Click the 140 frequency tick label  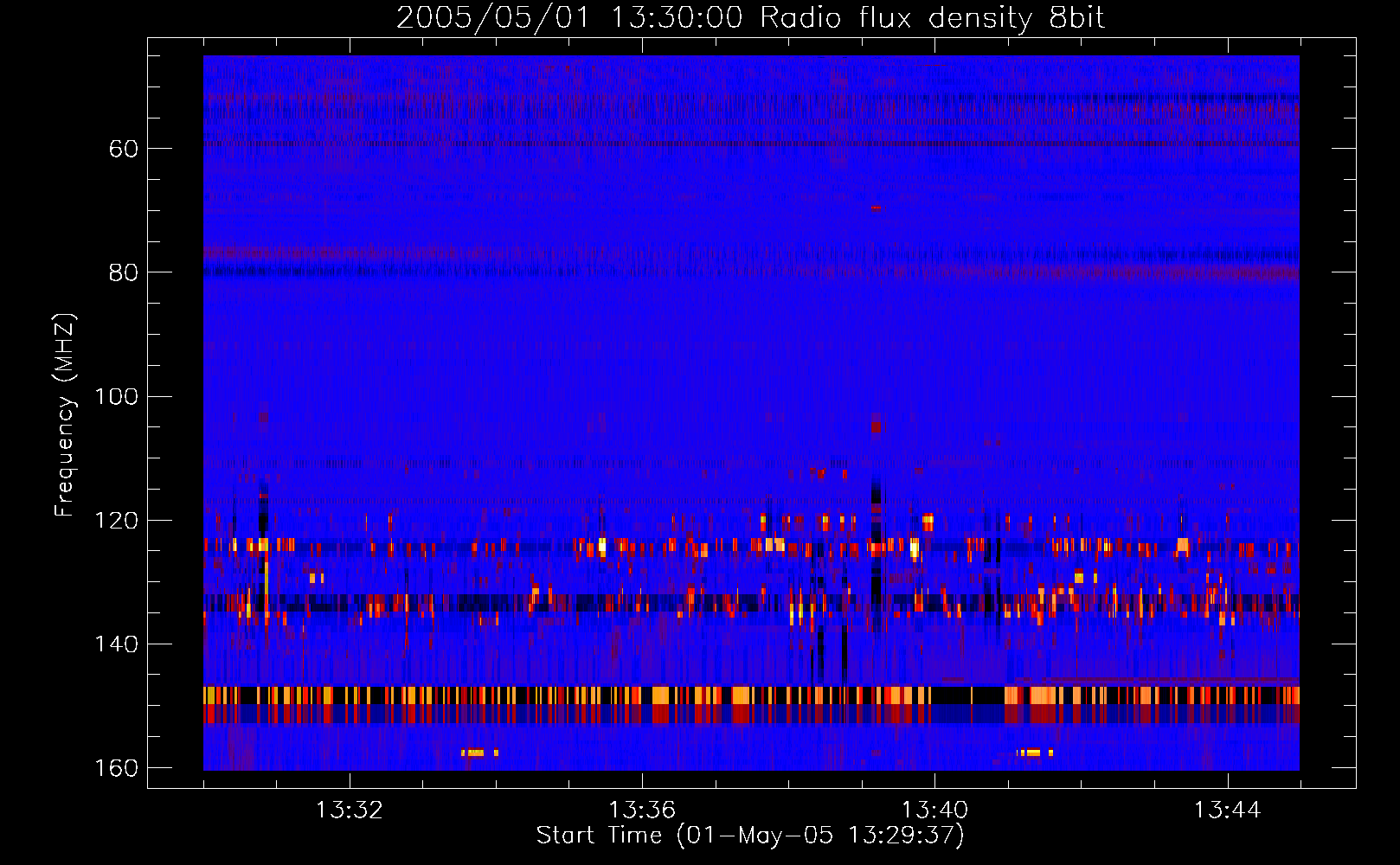[x=116, y=644]
